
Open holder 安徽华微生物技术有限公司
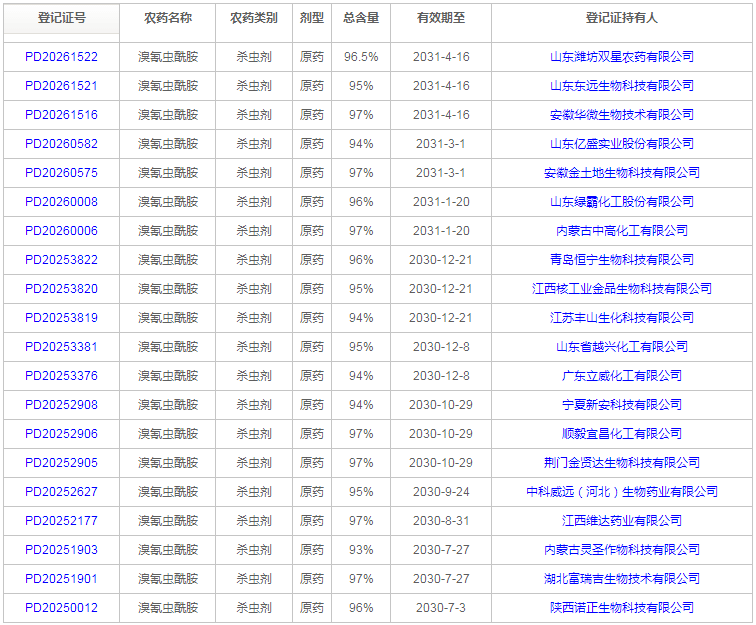[622, 115]
